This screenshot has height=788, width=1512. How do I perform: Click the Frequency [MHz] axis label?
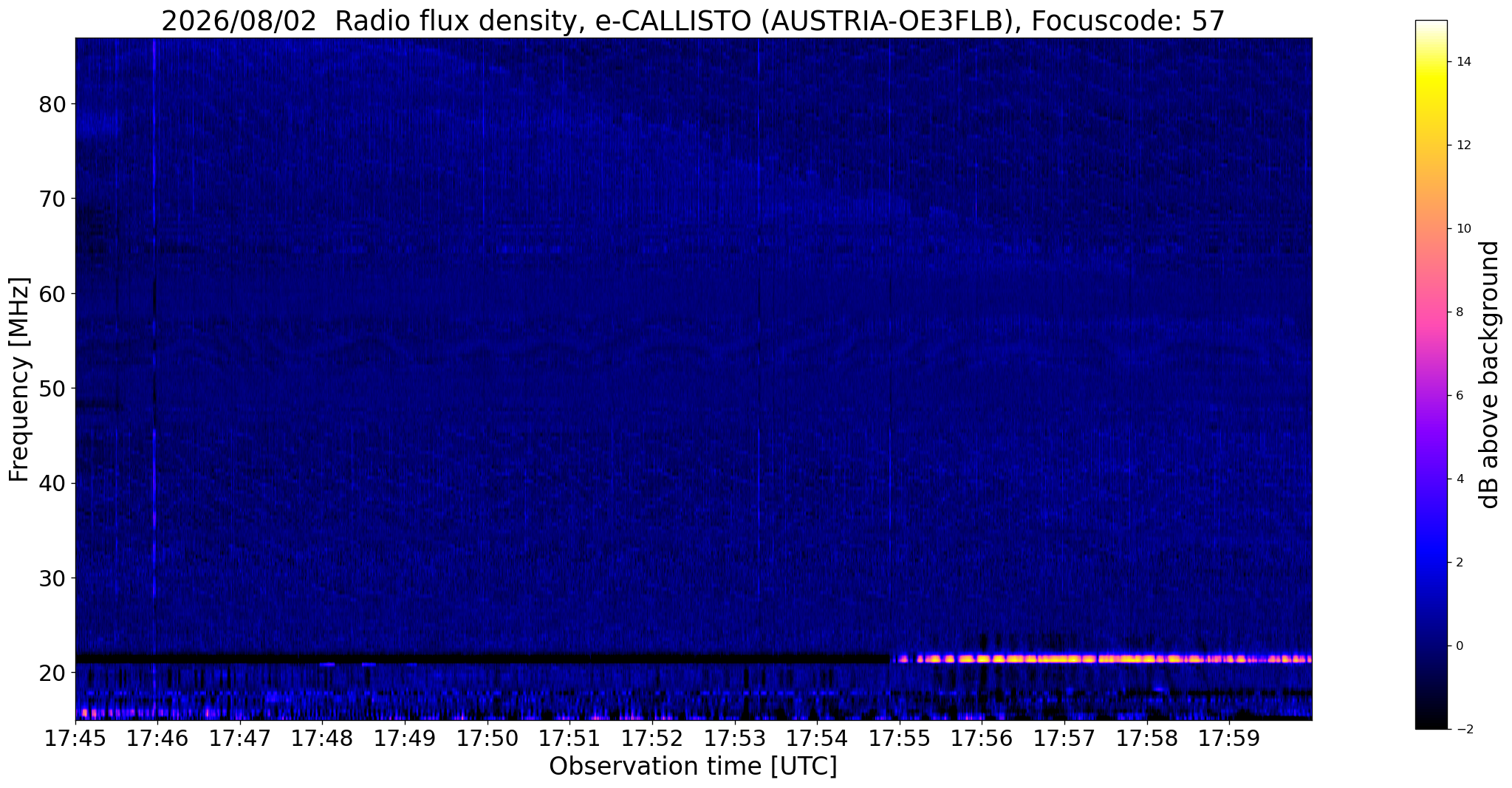20,379
